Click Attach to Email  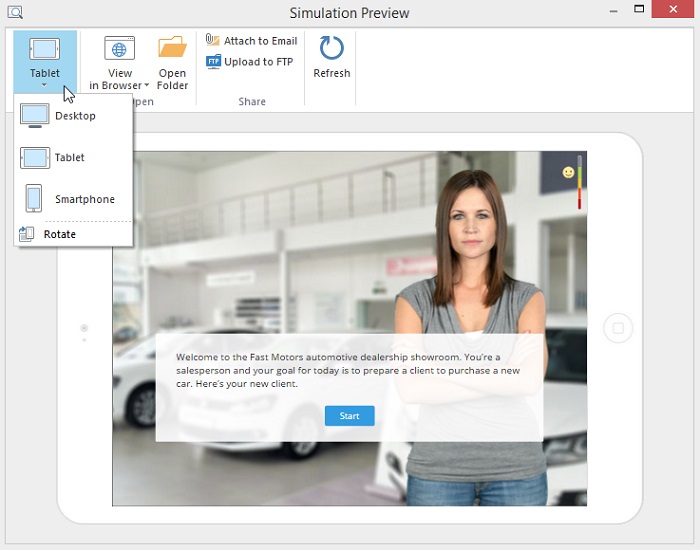[x=251, y=41]
